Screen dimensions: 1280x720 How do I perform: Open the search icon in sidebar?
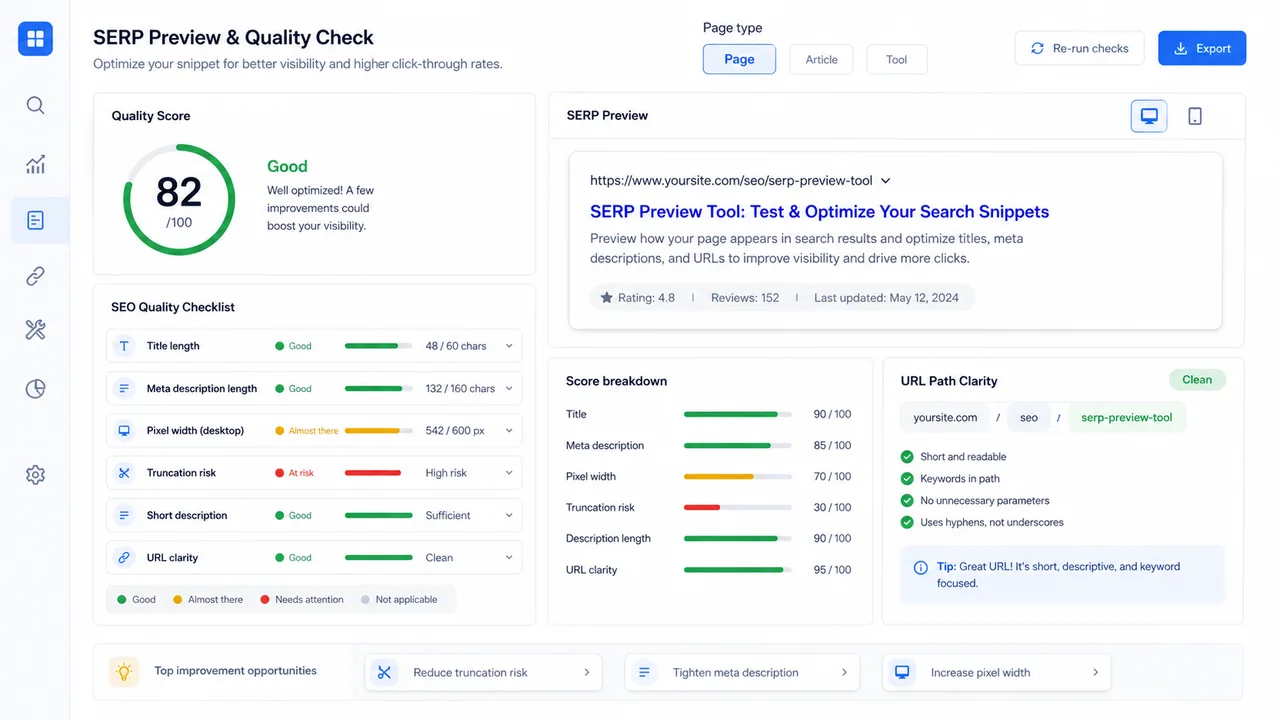pyautogui.click(x=35, y=105)
